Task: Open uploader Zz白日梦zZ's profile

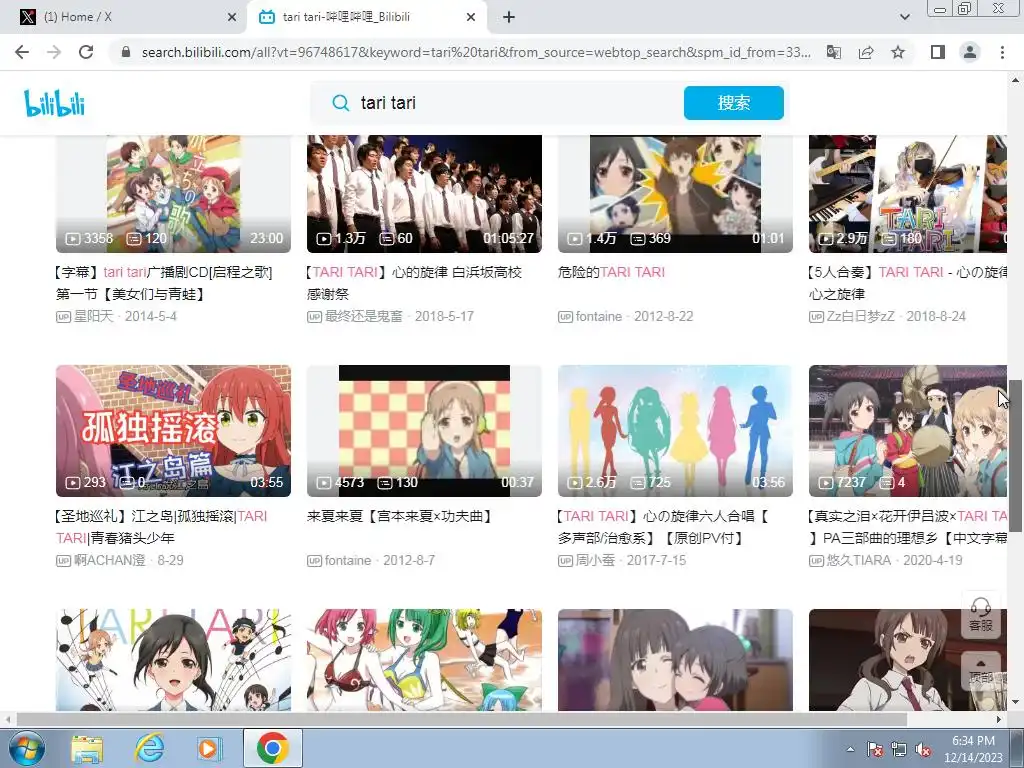Action: (860, 317)
